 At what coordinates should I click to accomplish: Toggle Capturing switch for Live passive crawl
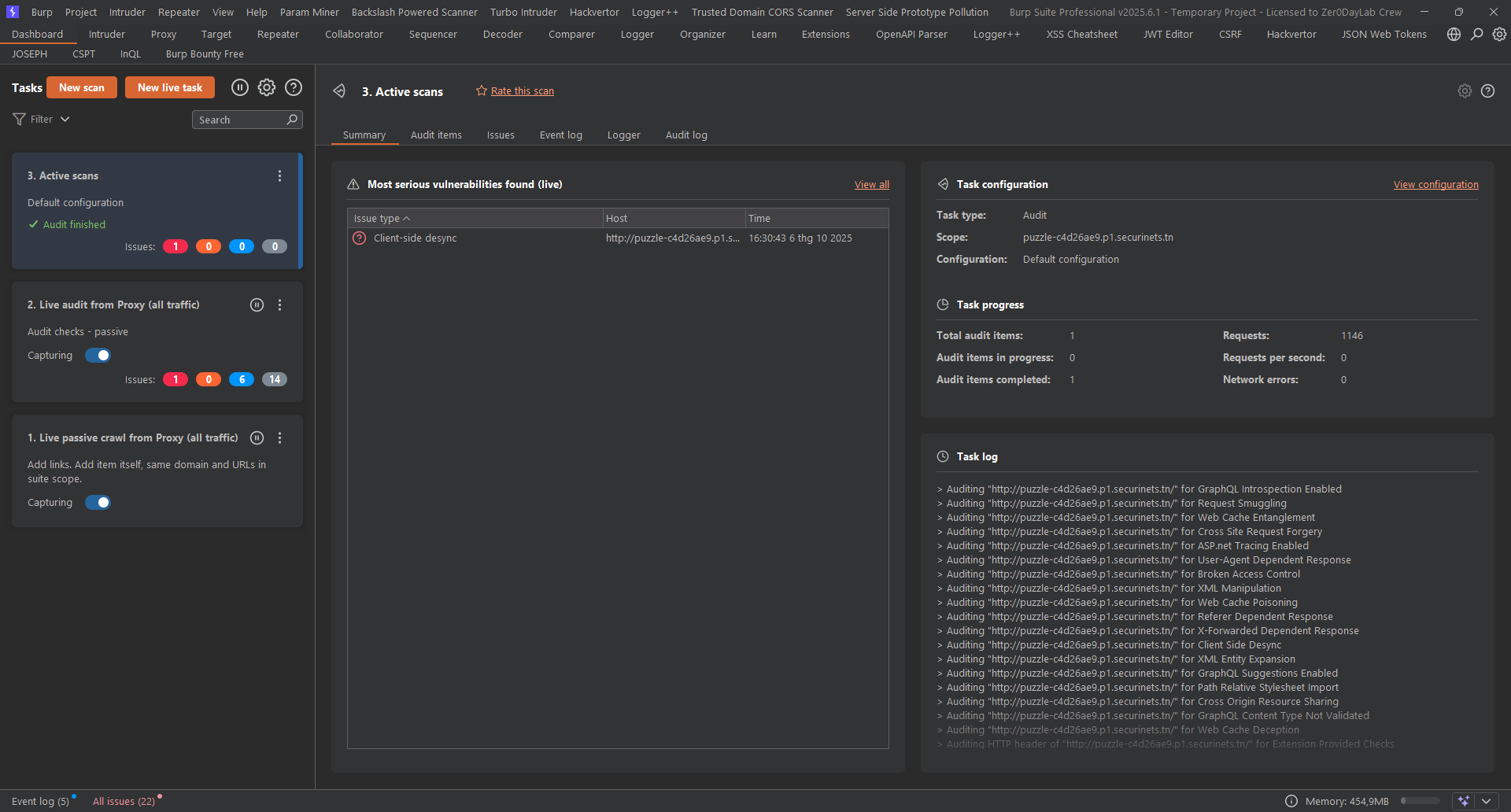coord(98,503)
